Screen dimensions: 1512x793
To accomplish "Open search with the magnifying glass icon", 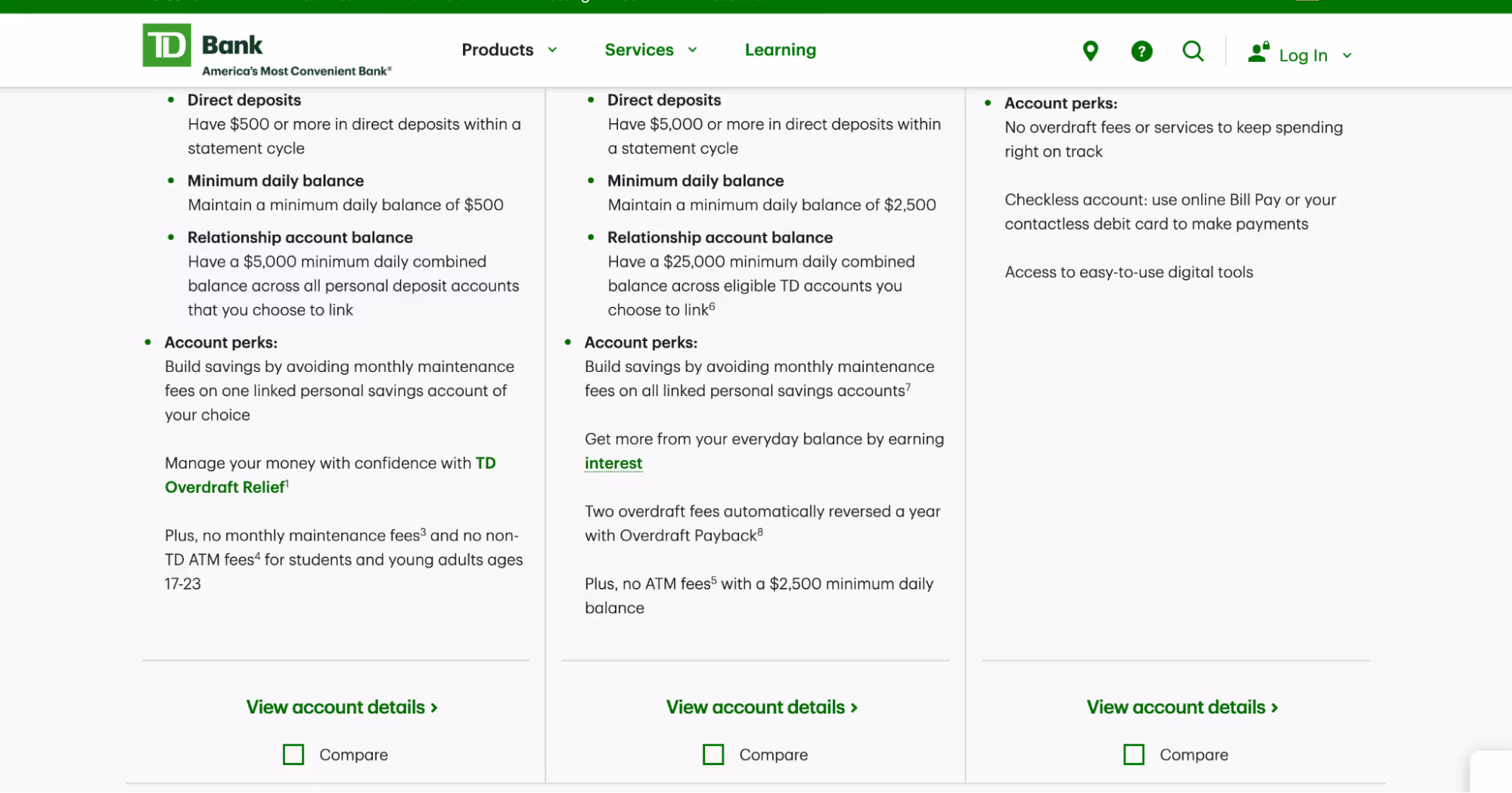I will [x=1193, y=51].
